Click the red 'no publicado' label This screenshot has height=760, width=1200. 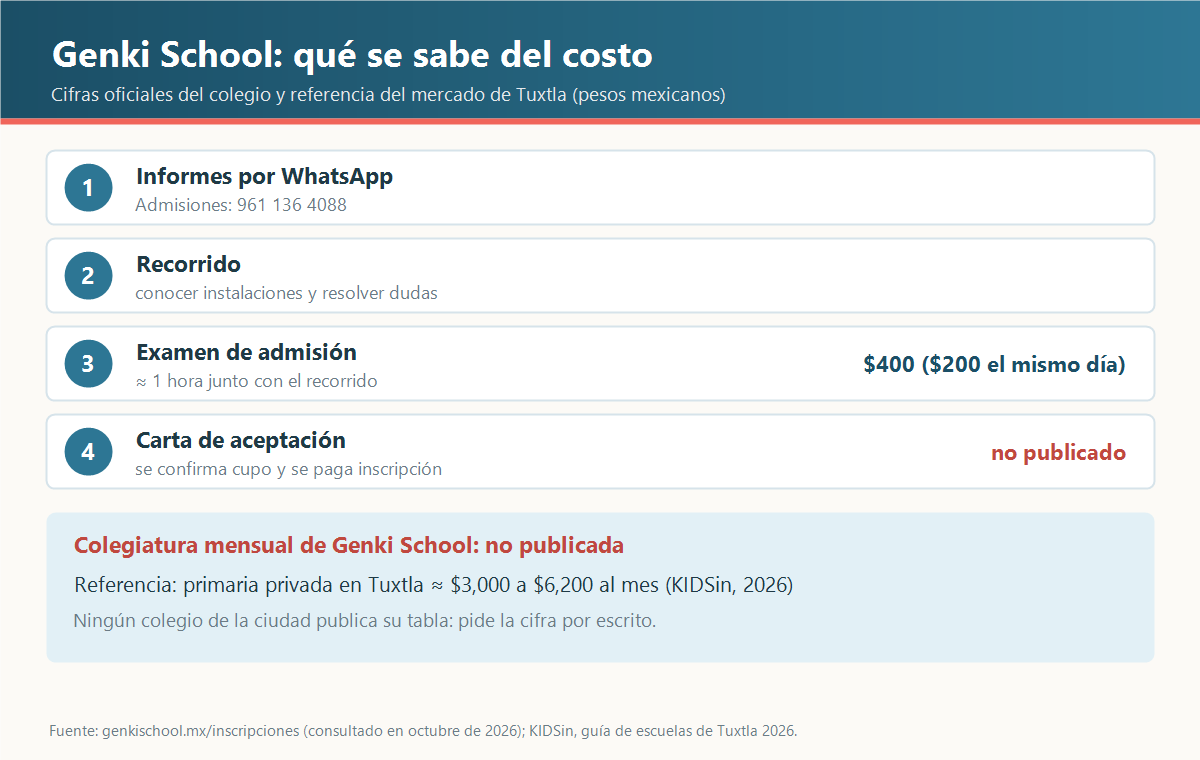[1058, 453]
